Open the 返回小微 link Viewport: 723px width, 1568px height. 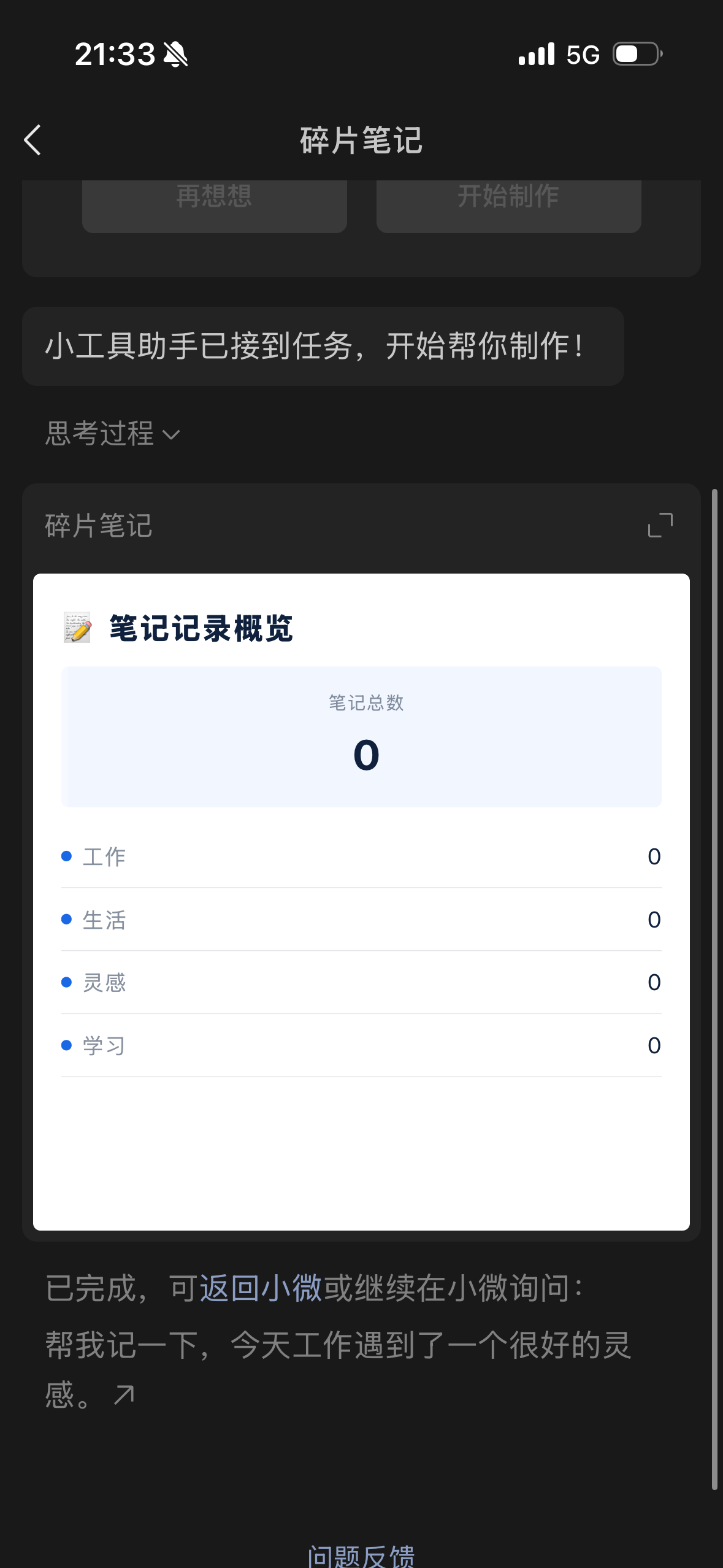[x=261, y=1288]
